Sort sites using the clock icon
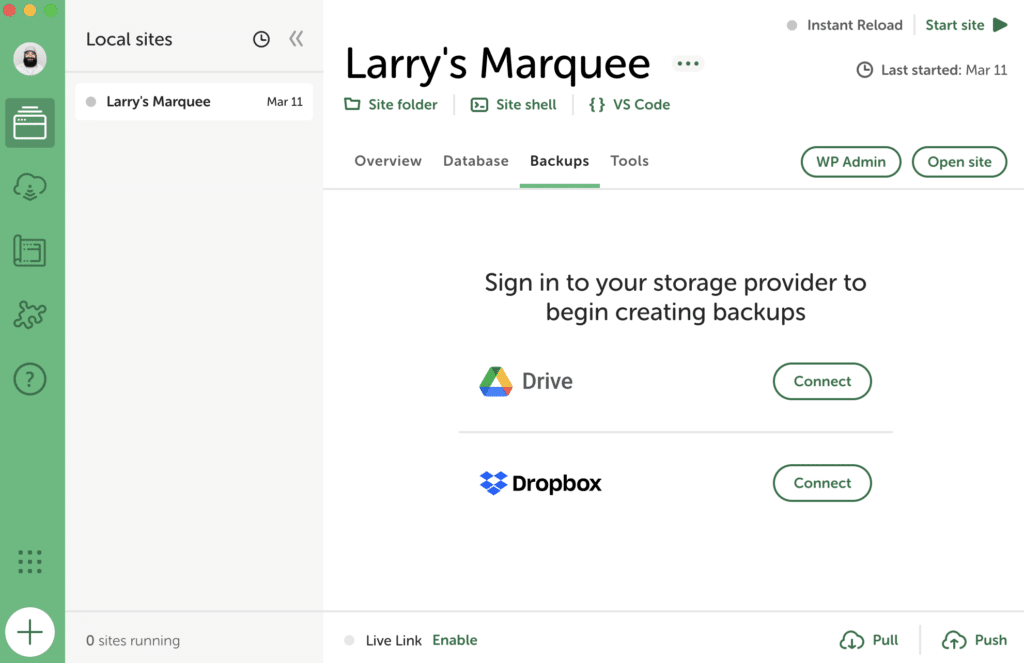Screen dimensions: 1024x663 [261, 40]
